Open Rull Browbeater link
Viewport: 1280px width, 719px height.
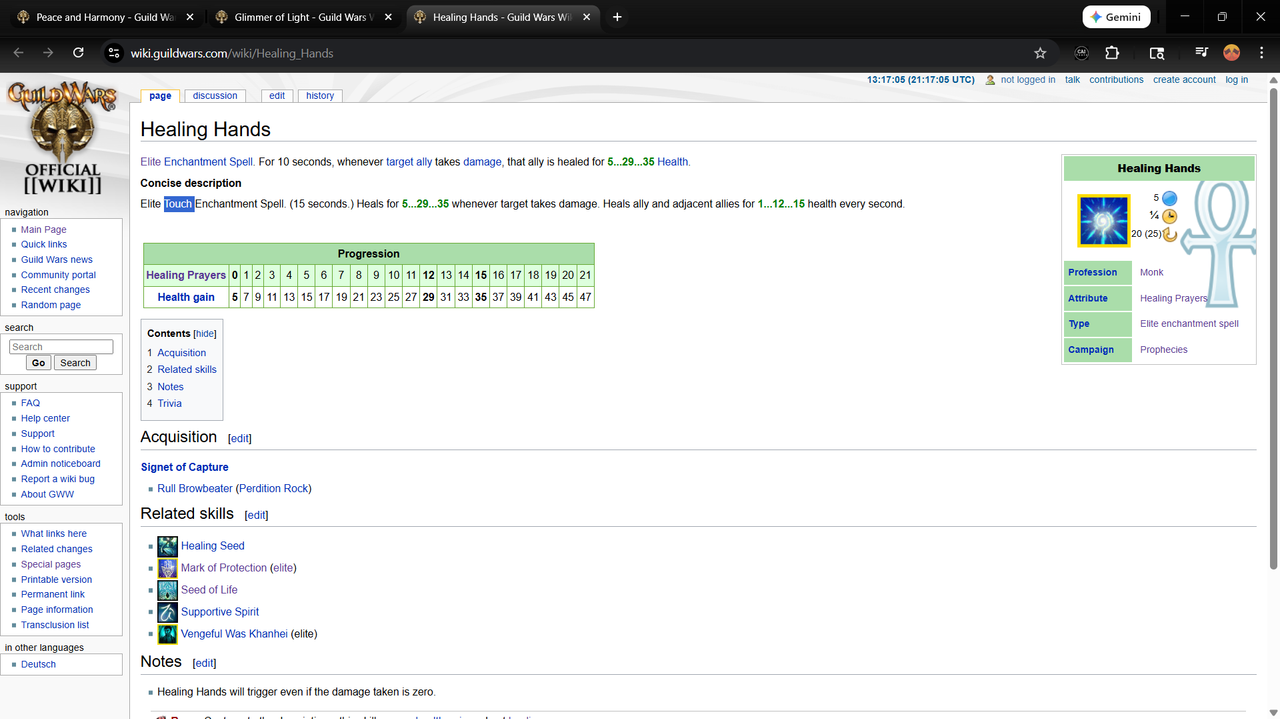pos(195,489)
